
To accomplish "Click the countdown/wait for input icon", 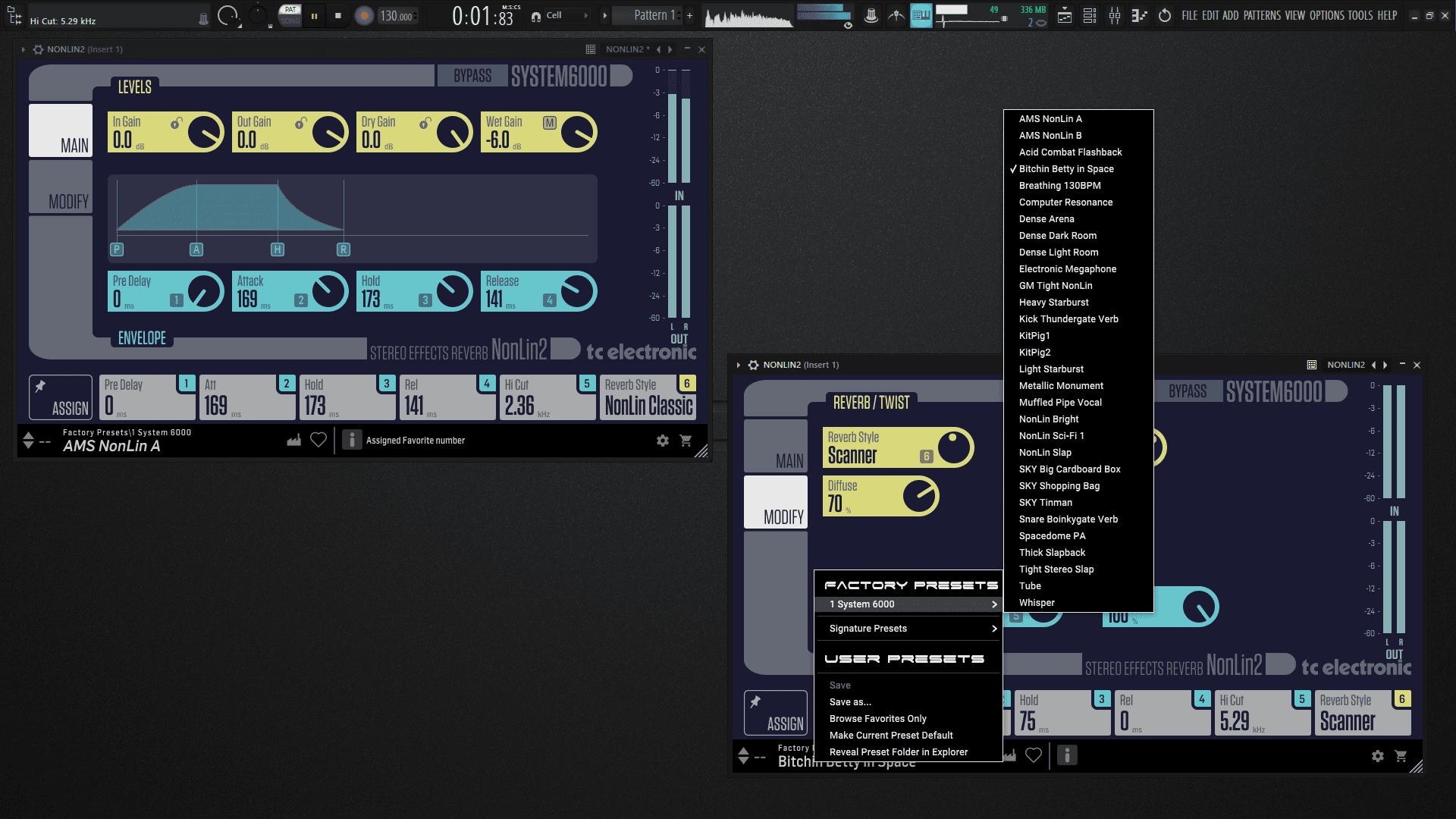I will tap(896, 15).
